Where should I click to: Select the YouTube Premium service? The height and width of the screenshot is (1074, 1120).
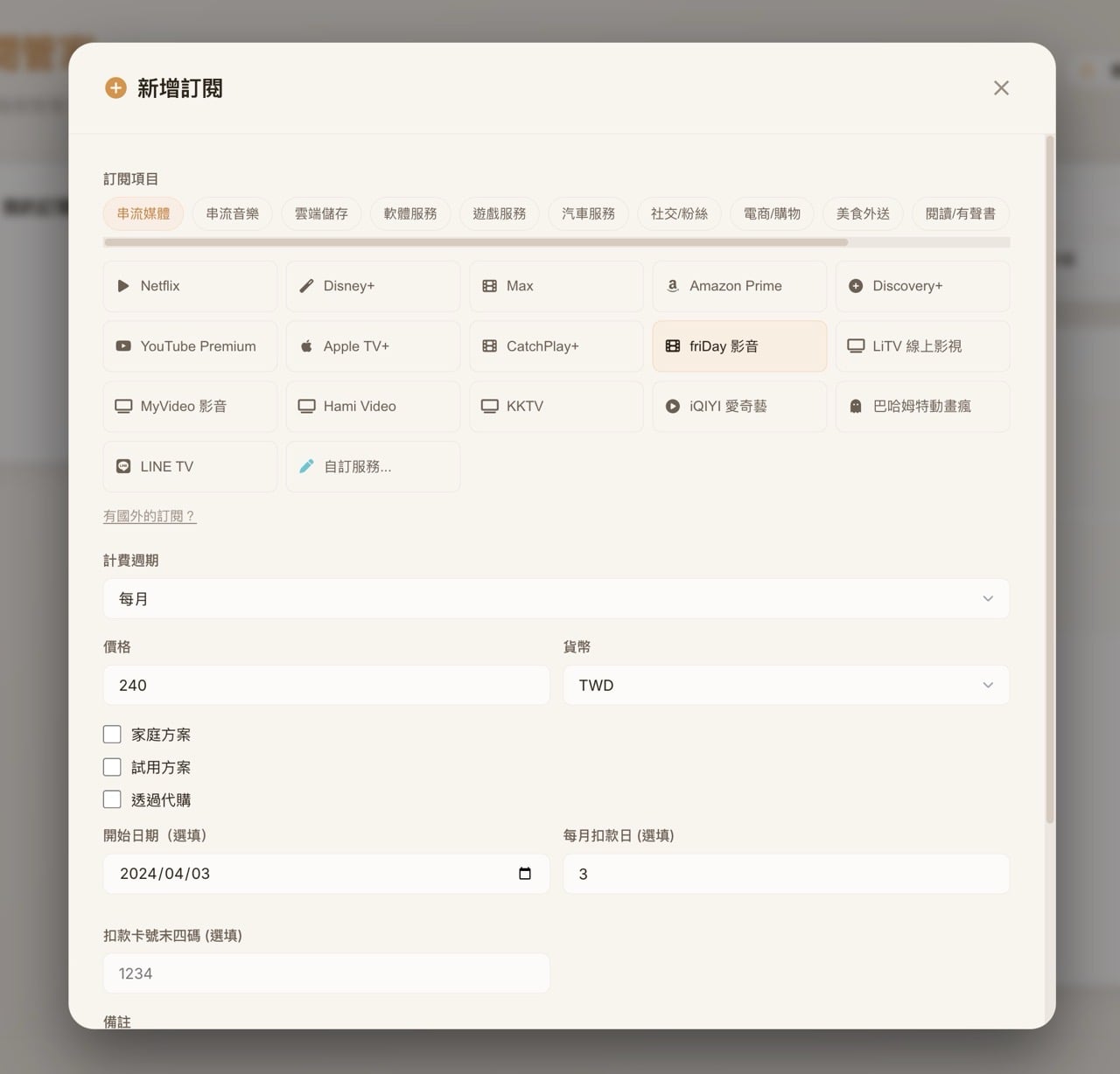pyautogui.click(x=189, y=345)
